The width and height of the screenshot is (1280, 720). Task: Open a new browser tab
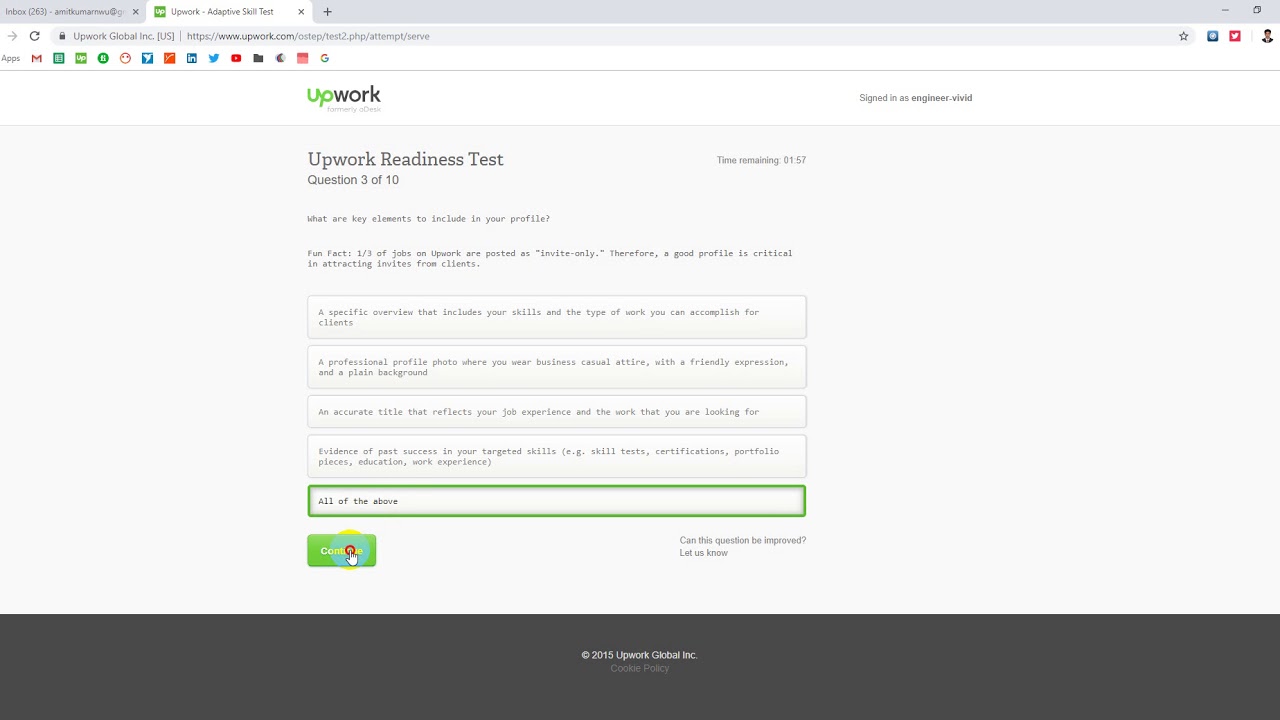tap(327, 12)
